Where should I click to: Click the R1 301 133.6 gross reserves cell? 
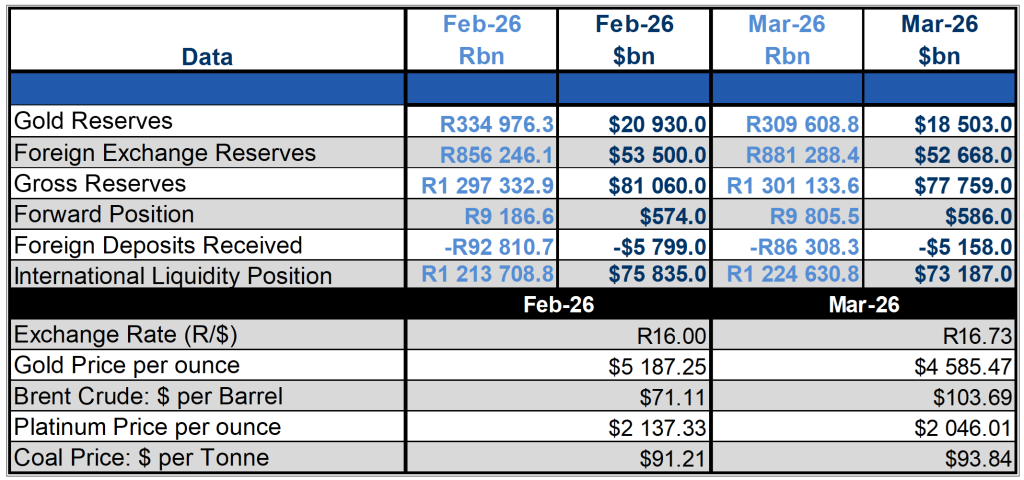[787, 185]
